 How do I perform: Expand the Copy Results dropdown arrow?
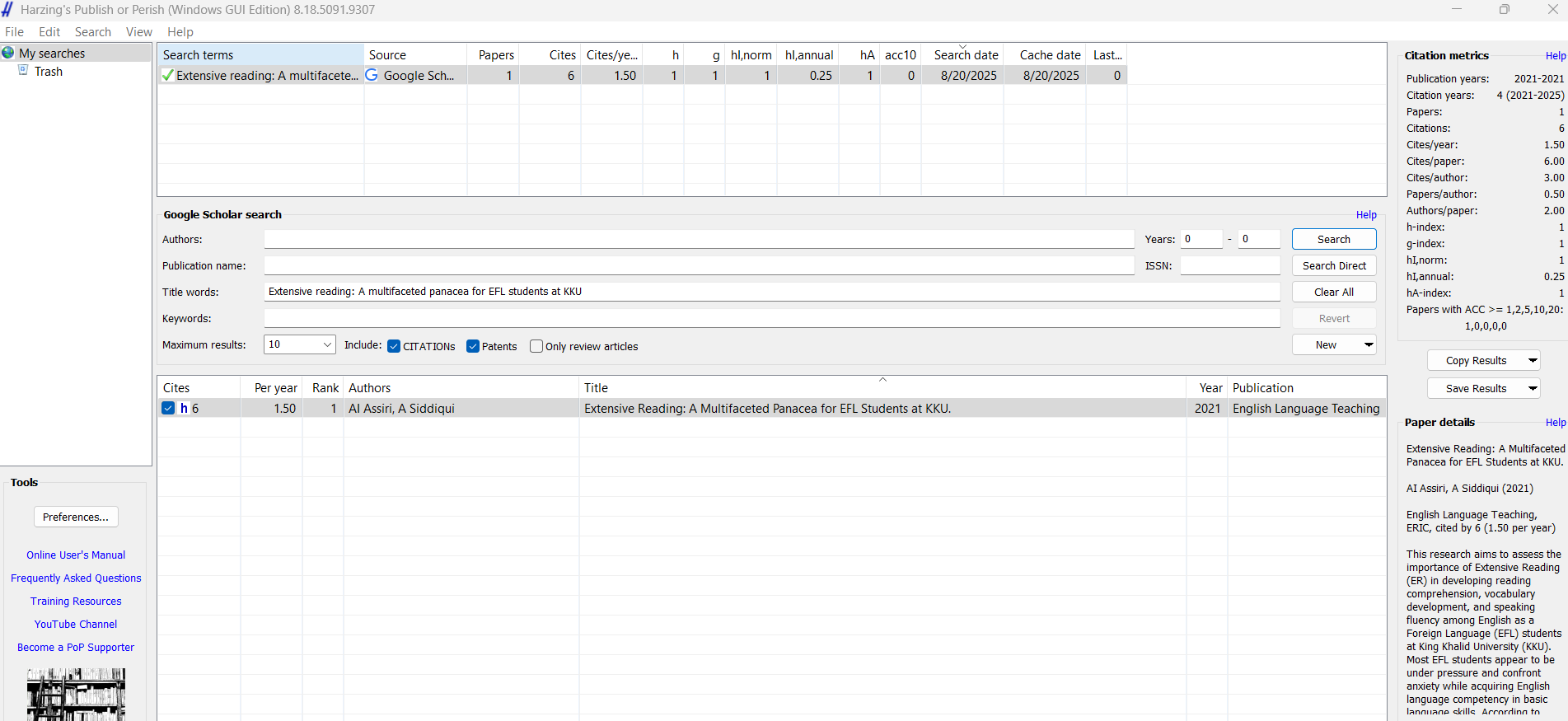point(1532,360)
